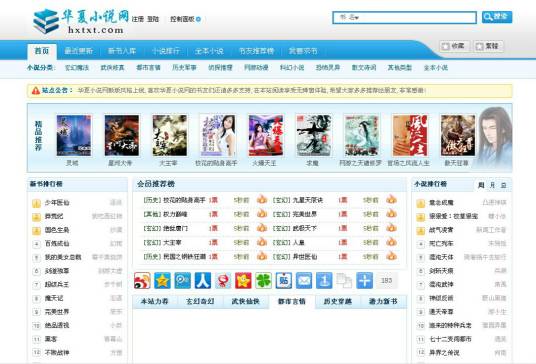This screenshot has width=536, height=364.
Task: Open the 大主宰 book cover thumbnail
Action: [x=170, y=135]
